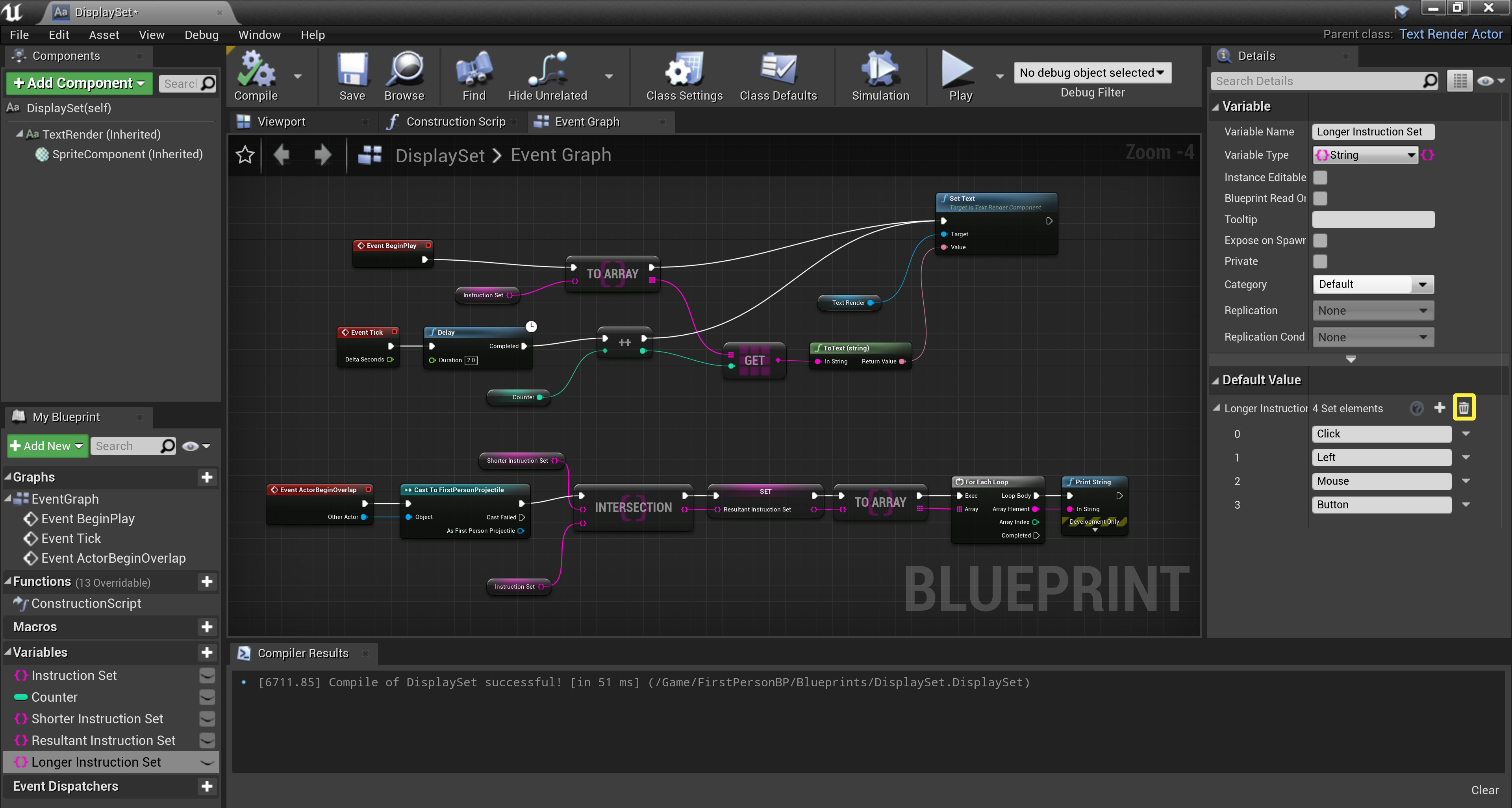This screenshot has height=808, width=1512.
Task: Click the Compile toolbar icon
Action: (x=256, y=70)
